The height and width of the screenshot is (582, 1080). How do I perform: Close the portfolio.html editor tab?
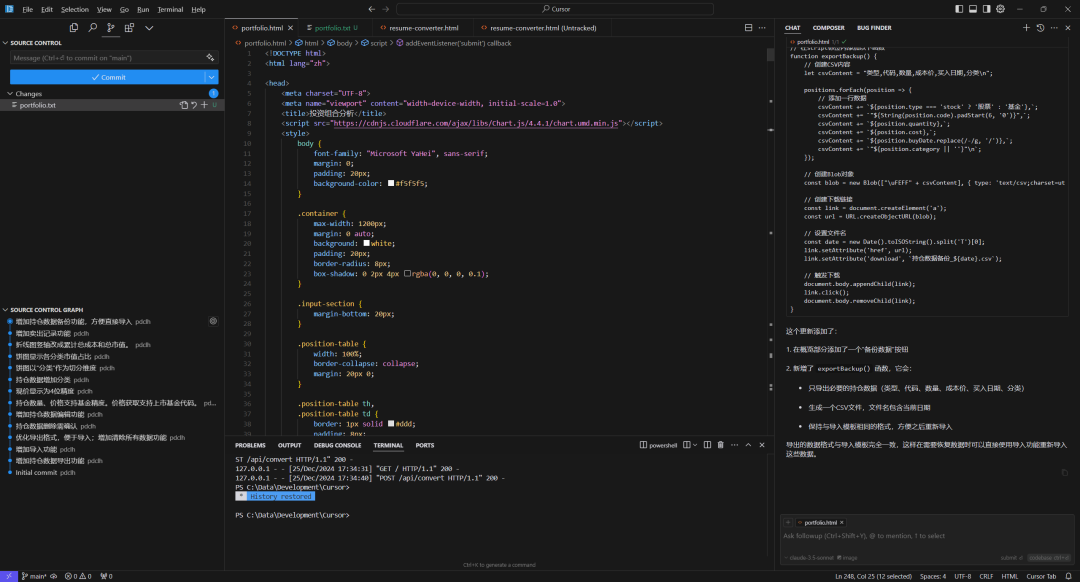pos(291,28)
